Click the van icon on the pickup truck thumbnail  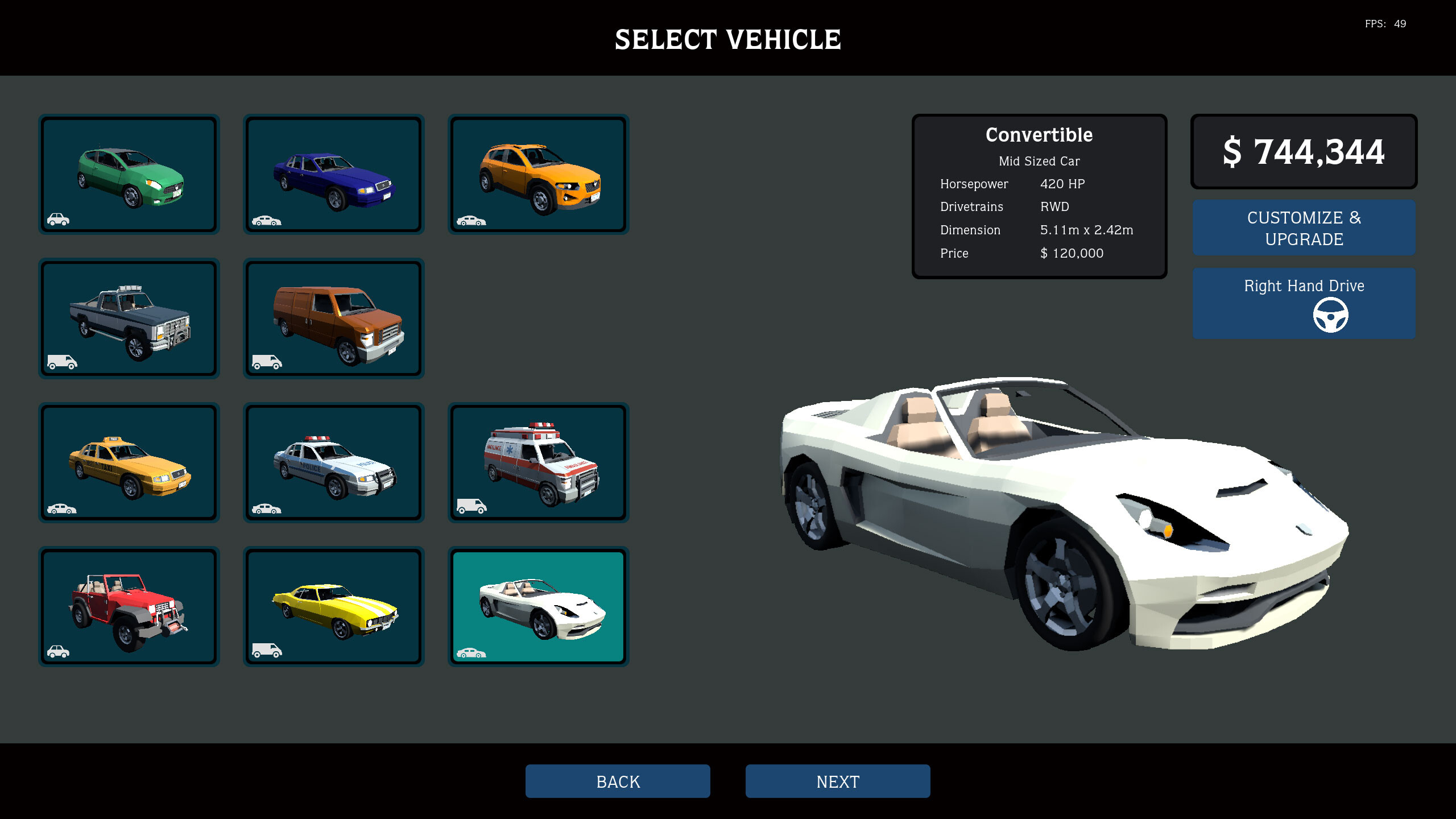coord(64,362)
